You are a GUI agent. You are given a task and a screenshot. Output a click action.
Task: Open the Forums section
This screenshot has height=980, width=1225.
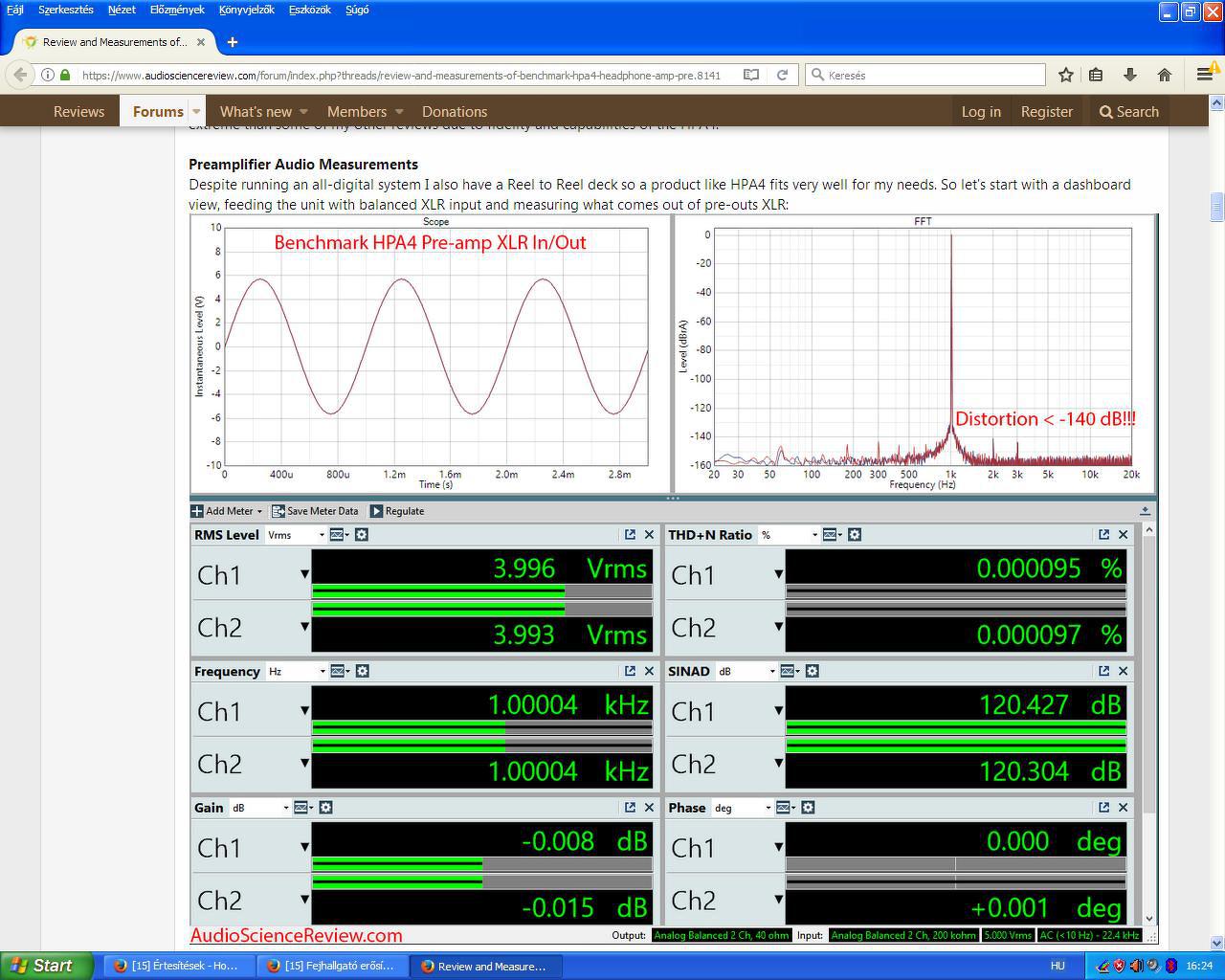click(x=158, y=112)
